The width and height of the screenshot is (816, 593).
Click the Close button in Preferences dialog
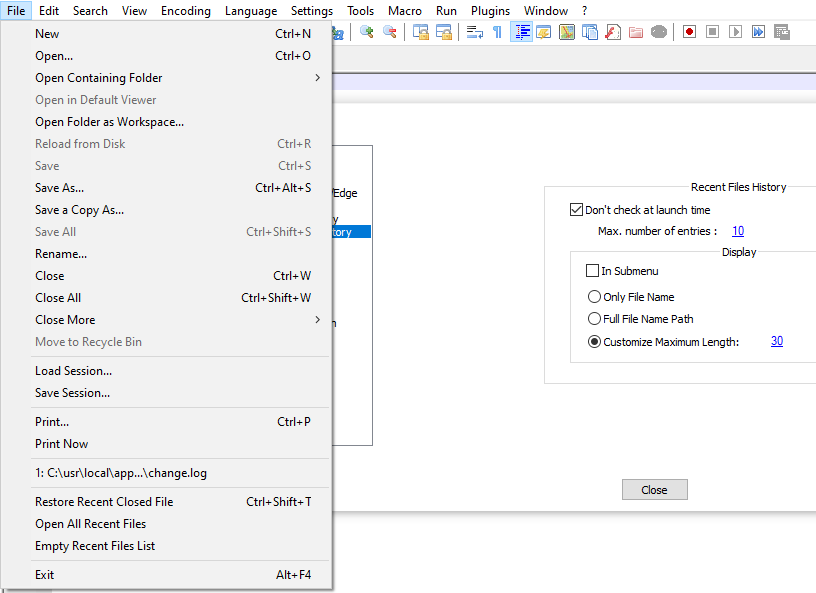coord(655,490)
